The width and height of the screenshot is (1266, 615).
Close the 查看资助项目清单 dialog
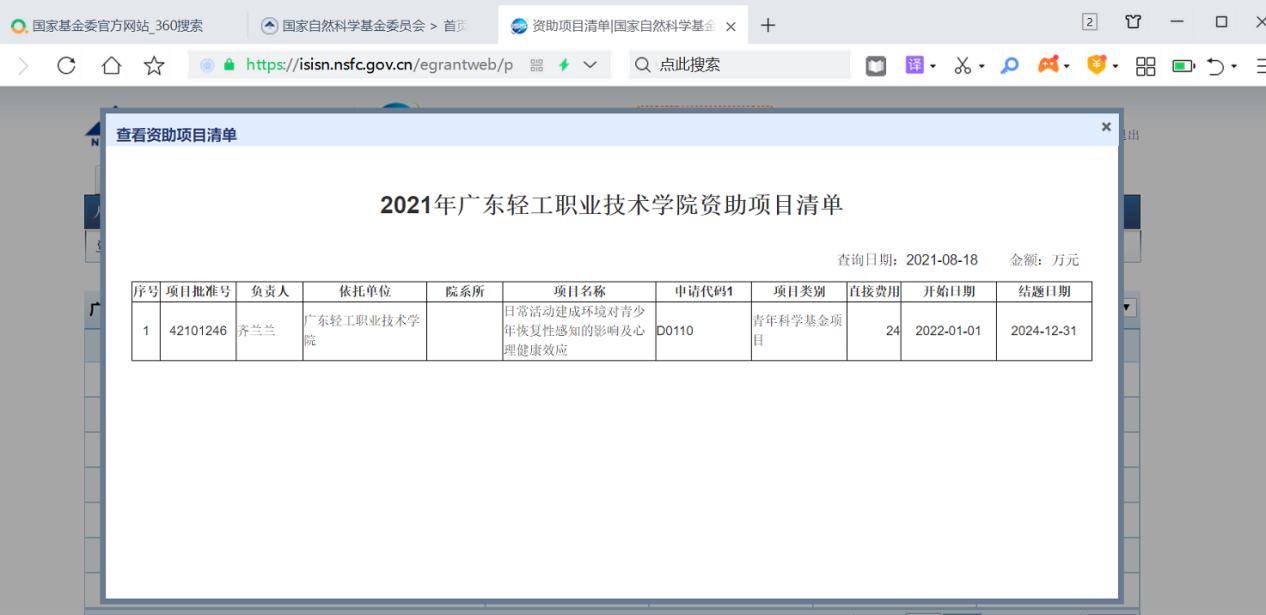(x=1106, y=127)
